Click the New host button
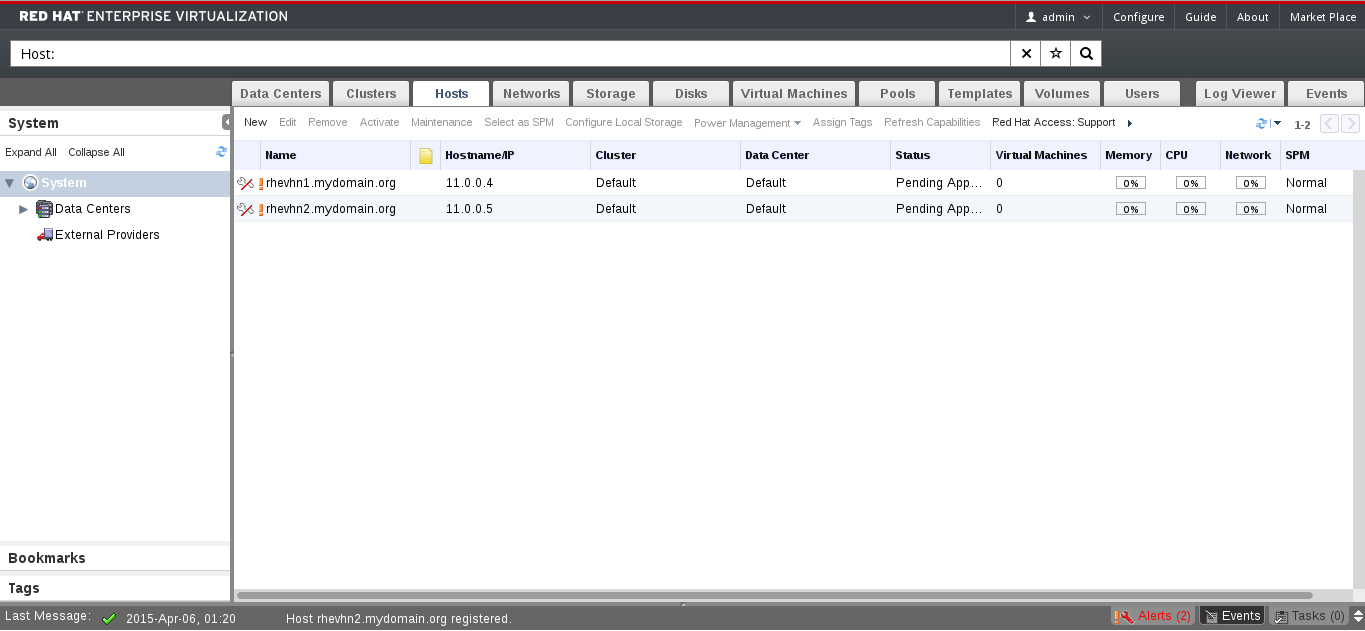 [255, 123]
